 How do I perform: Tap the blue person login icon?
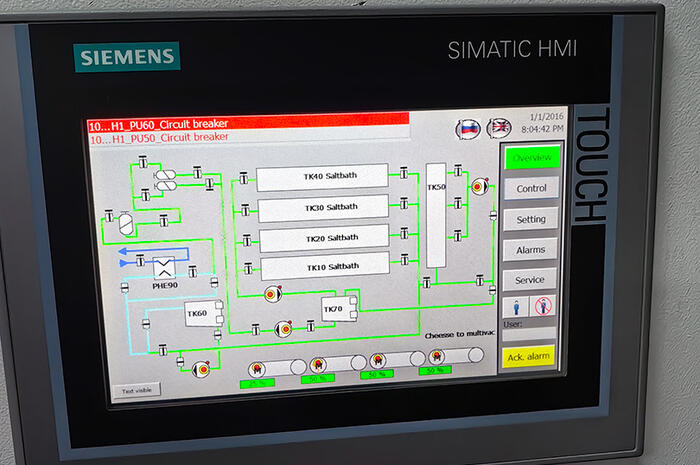[516, 307]
